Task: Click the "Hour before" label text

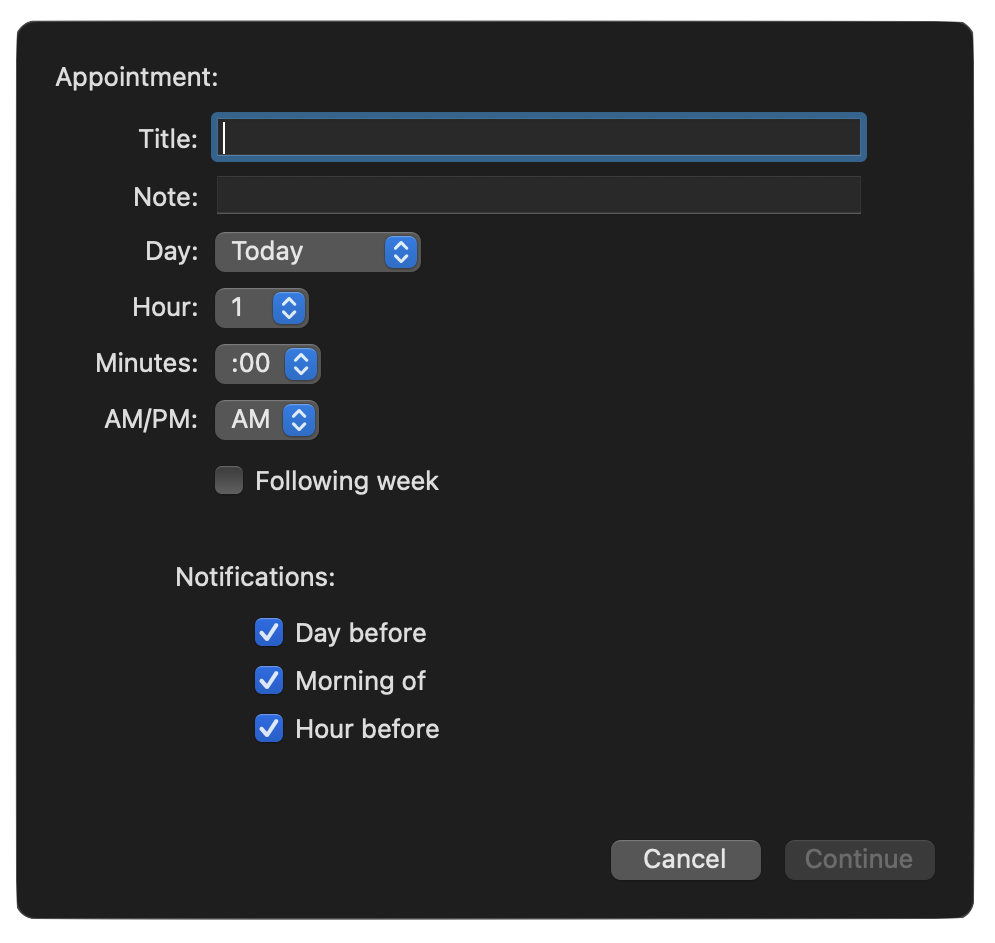Action: [x=367, y=729]
